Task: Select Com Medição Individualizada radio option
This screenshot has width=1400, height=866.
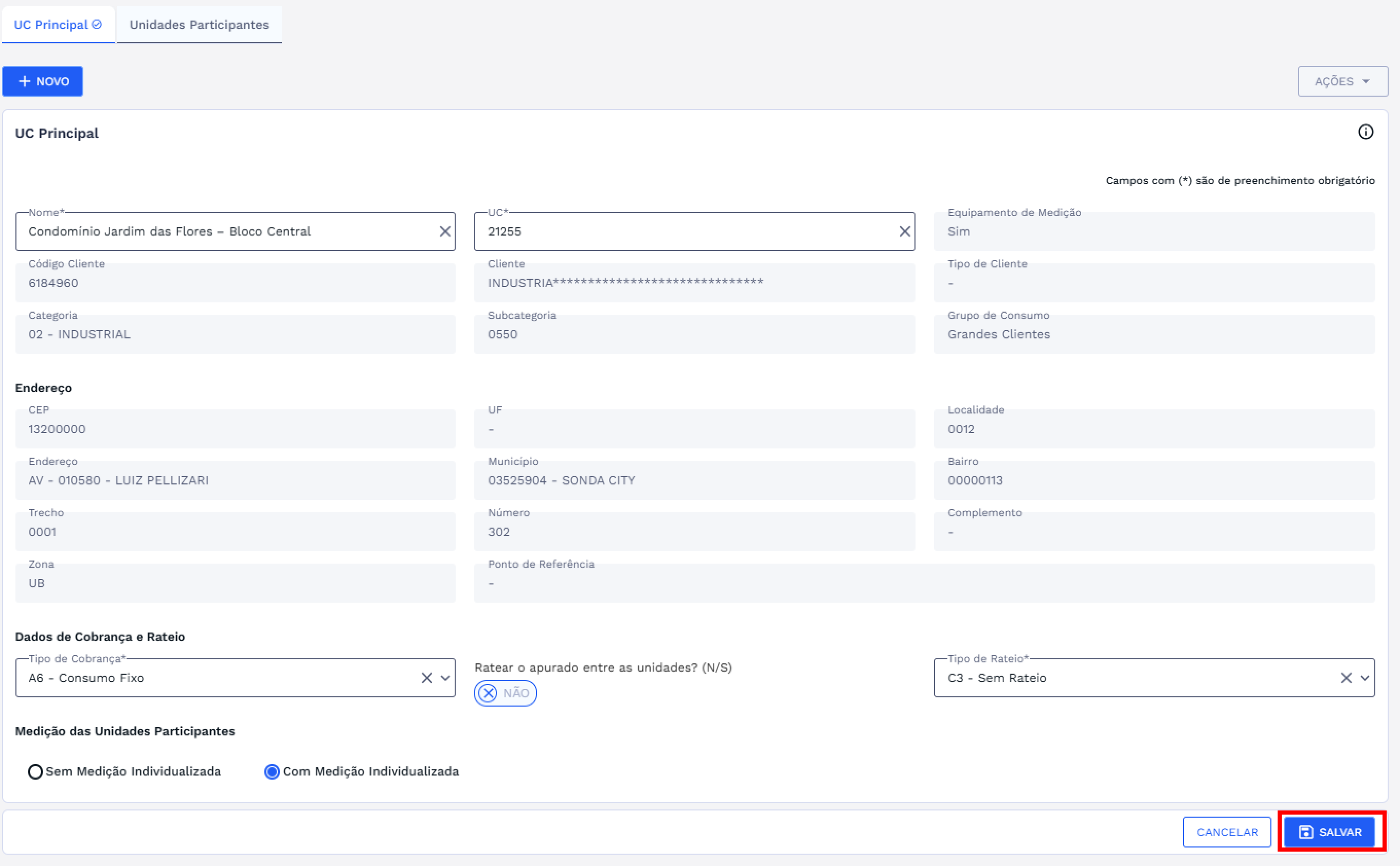Action: point(272,772)
